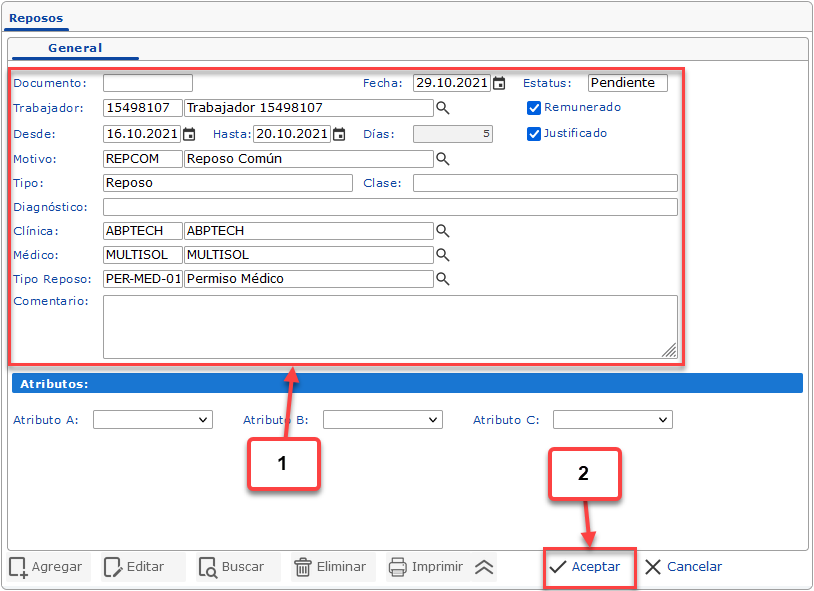Open Médico lookup magnifier icon
This screenshot has width=814, height=591.
[443, 254]
